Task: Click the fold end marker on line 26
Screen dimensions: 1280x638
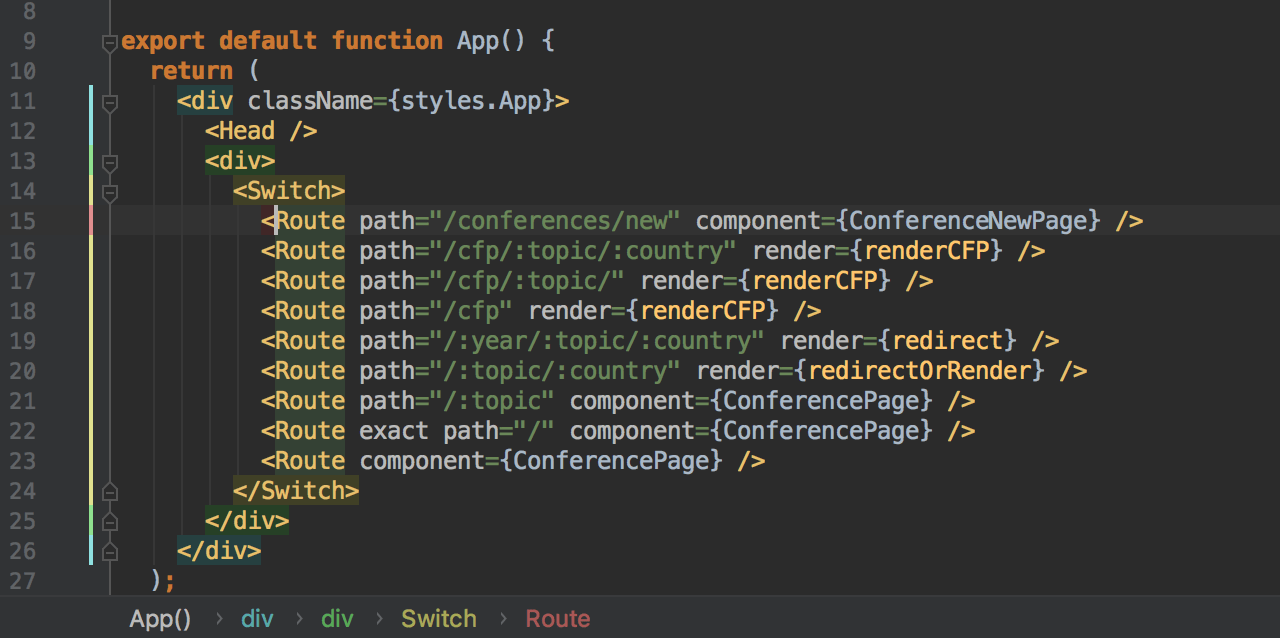Action: tap(109, 551)
